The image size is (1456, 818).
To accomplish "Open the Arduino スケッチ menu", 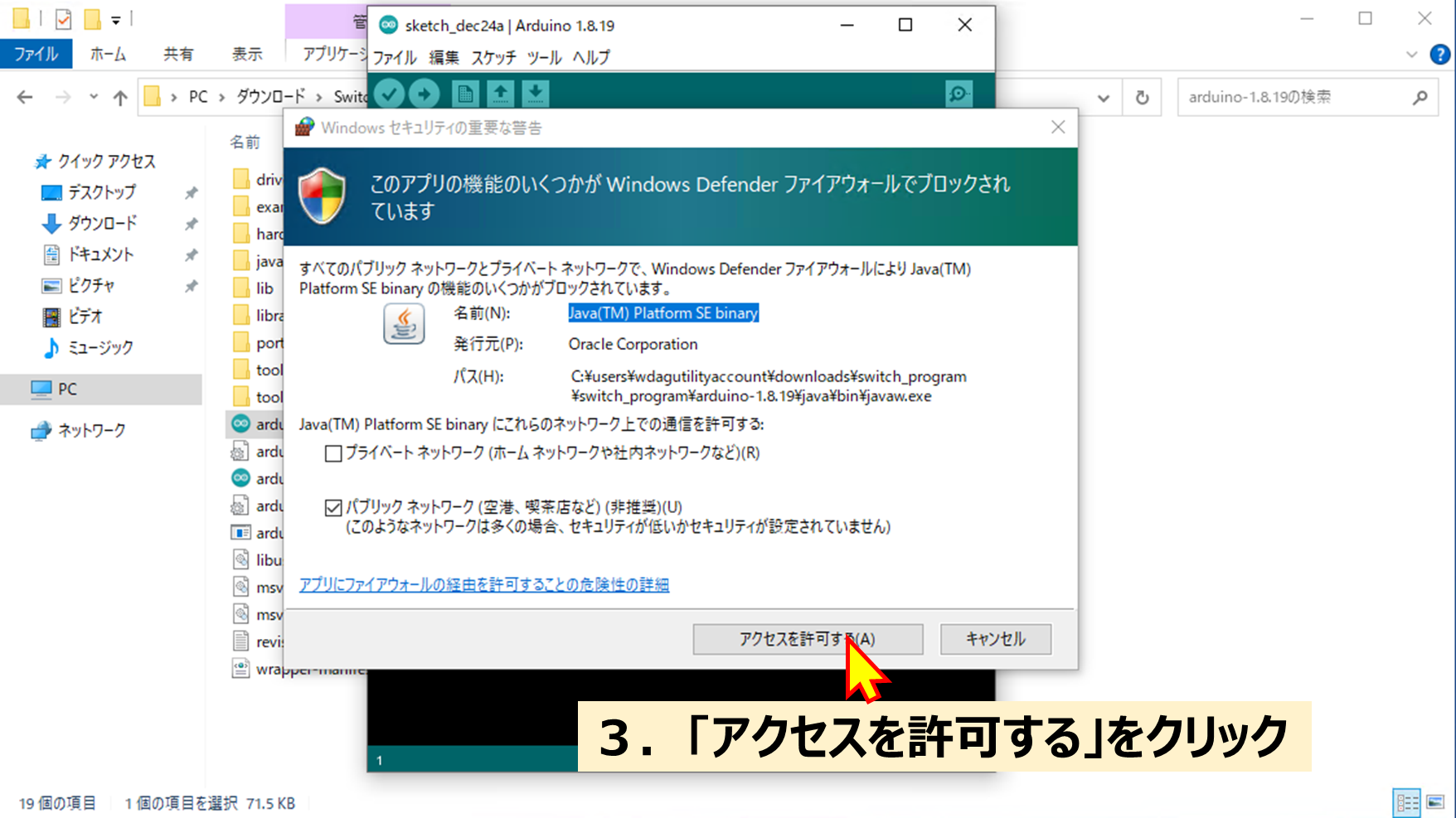I will 494,58.
